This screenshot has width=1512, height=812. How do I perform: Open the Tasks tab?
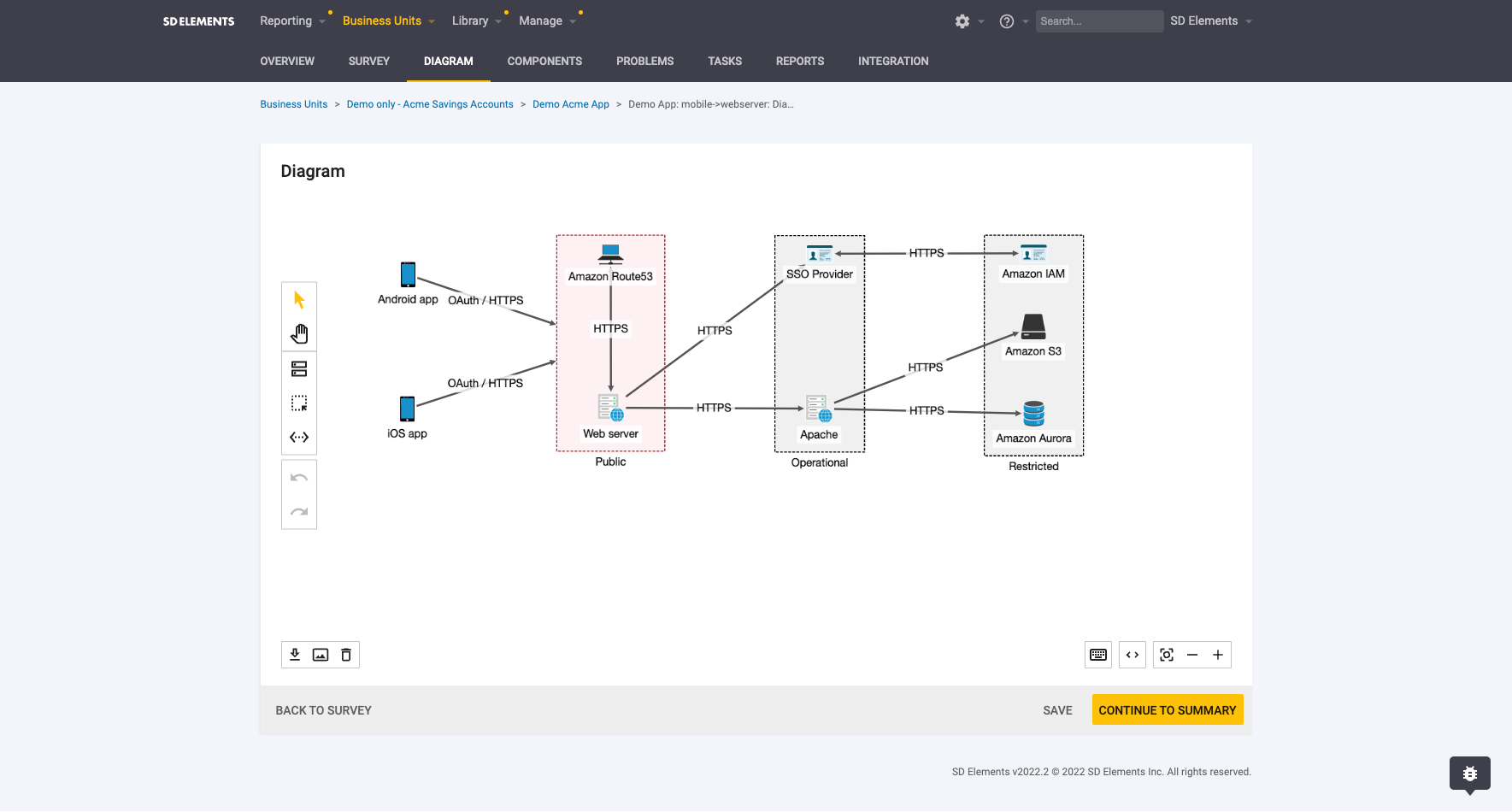point(725,62)
